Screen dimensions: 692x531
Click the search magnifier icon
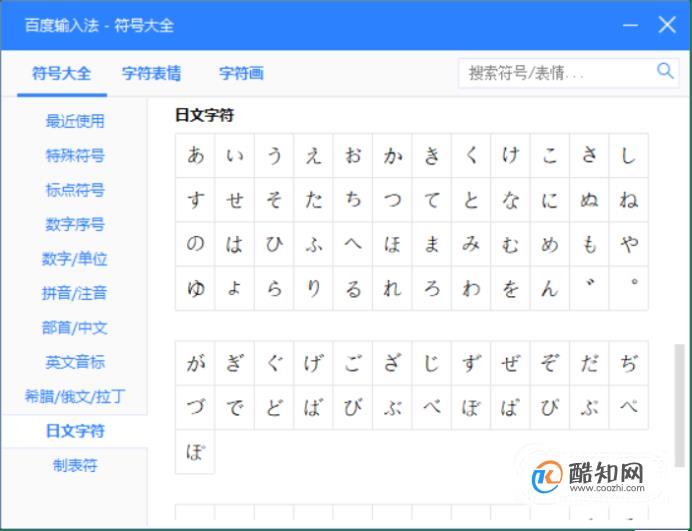(665, 71)
